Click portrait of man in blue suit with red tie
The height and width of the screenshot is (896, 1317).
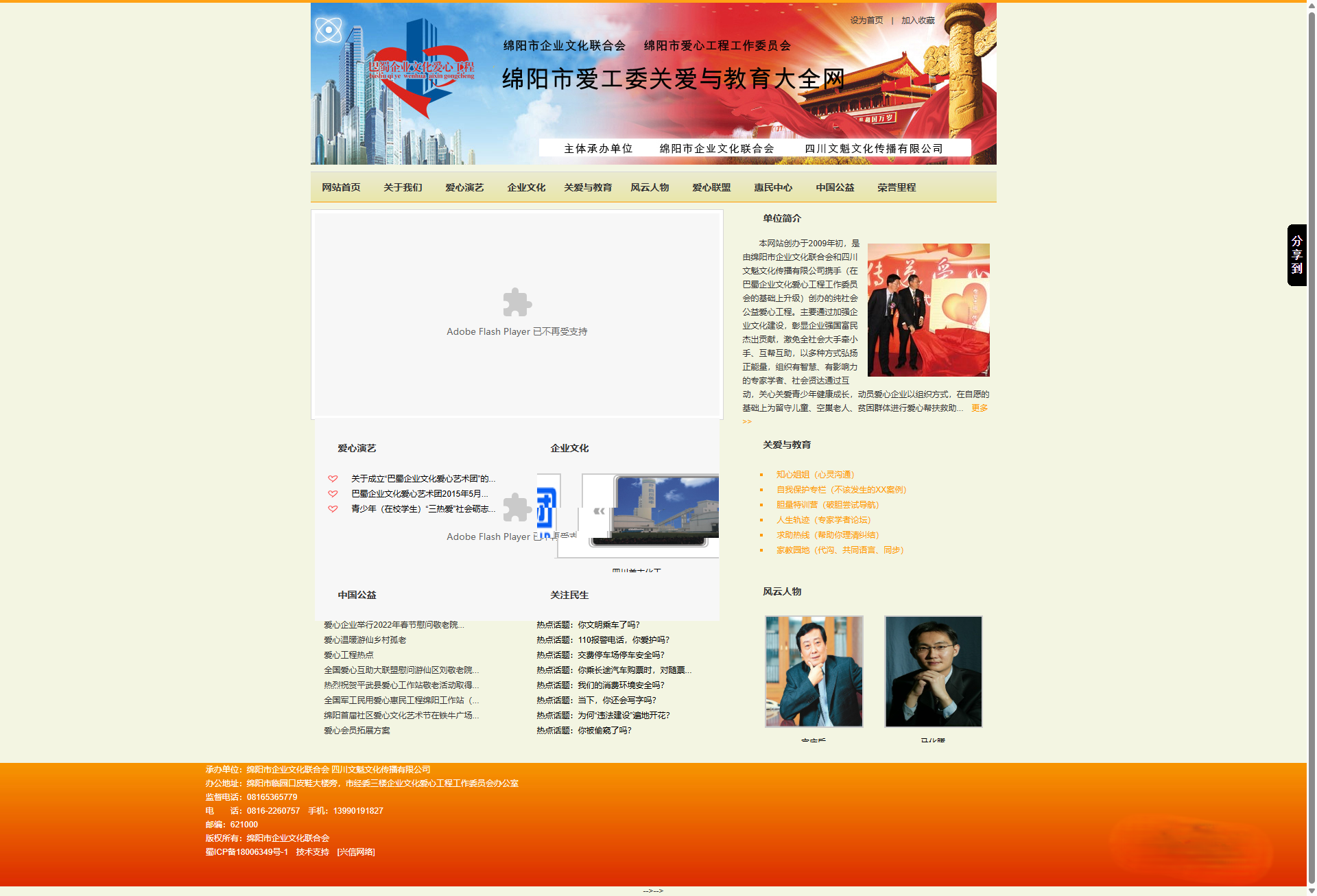point(814,672)
